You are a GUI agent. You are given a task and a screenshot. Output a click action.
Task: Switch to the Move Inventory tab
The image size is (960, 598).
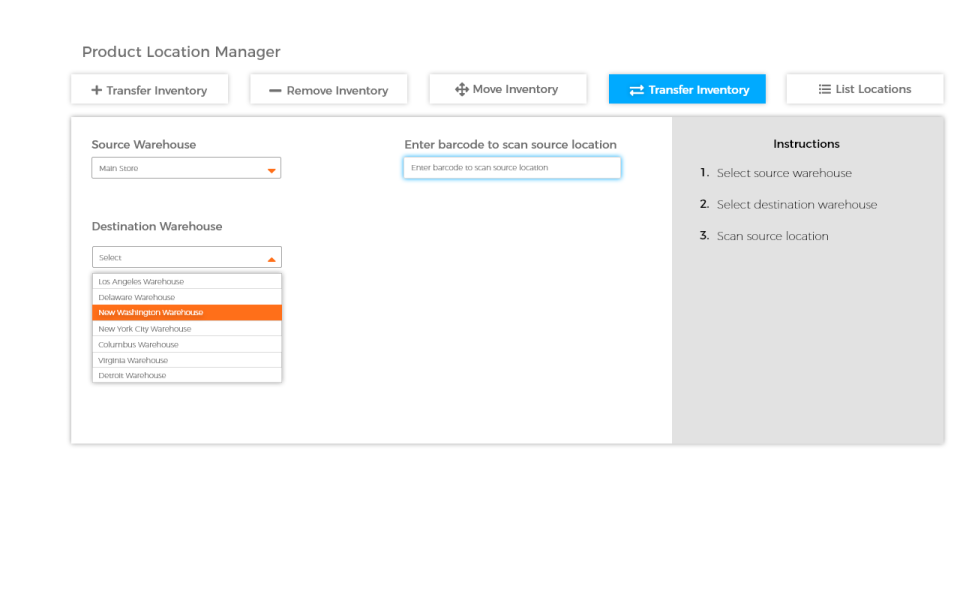[x=507, y=89]
